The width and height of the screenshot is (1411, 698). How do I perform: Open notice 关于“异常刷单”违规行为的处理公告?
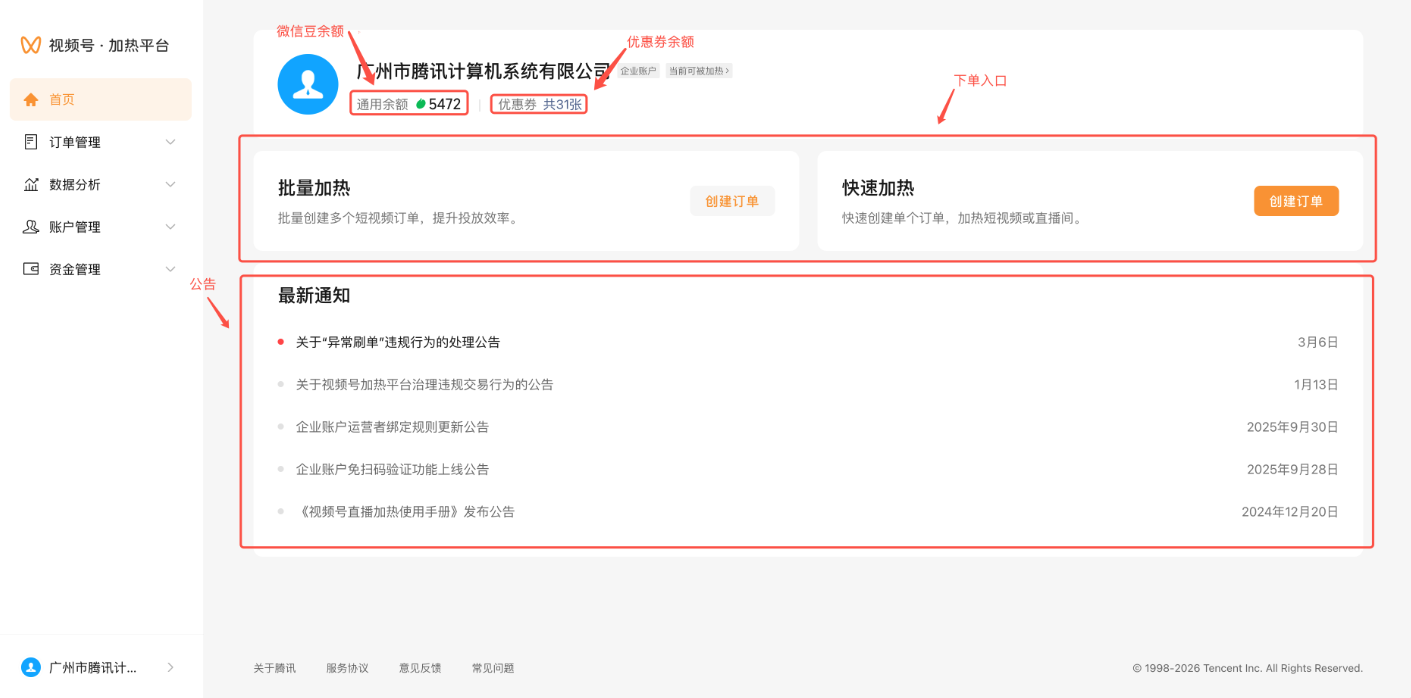point(398,342)
